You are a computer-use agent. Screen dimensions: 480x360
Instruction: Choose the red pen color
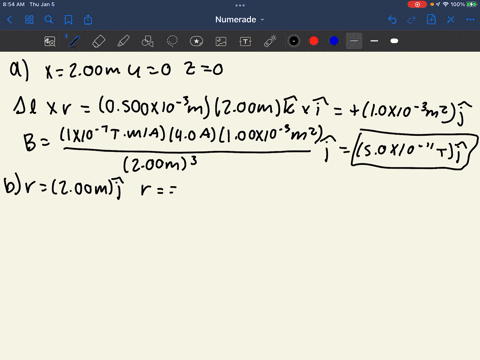(x=314, y=41)
